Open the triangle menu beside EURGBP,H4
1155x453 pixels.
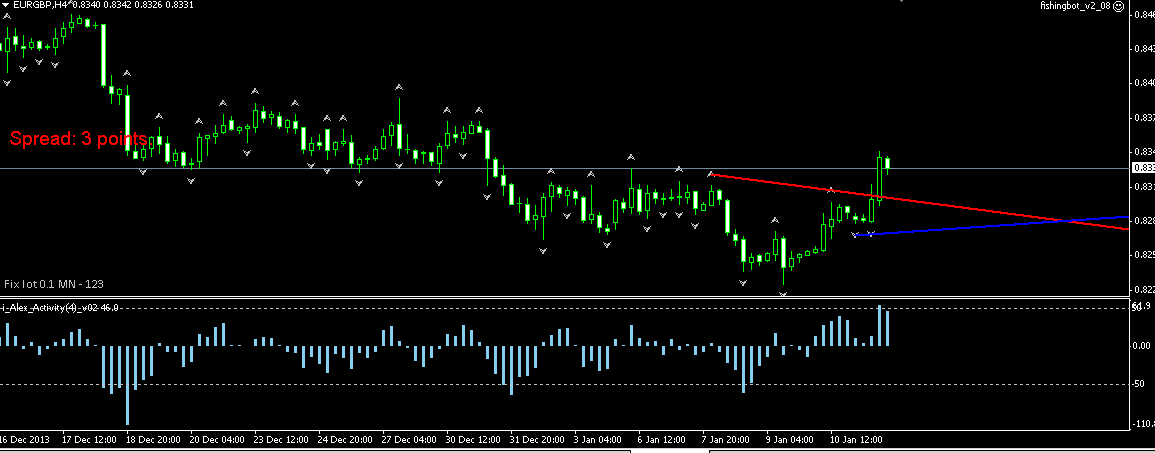[x=5, y=5]
